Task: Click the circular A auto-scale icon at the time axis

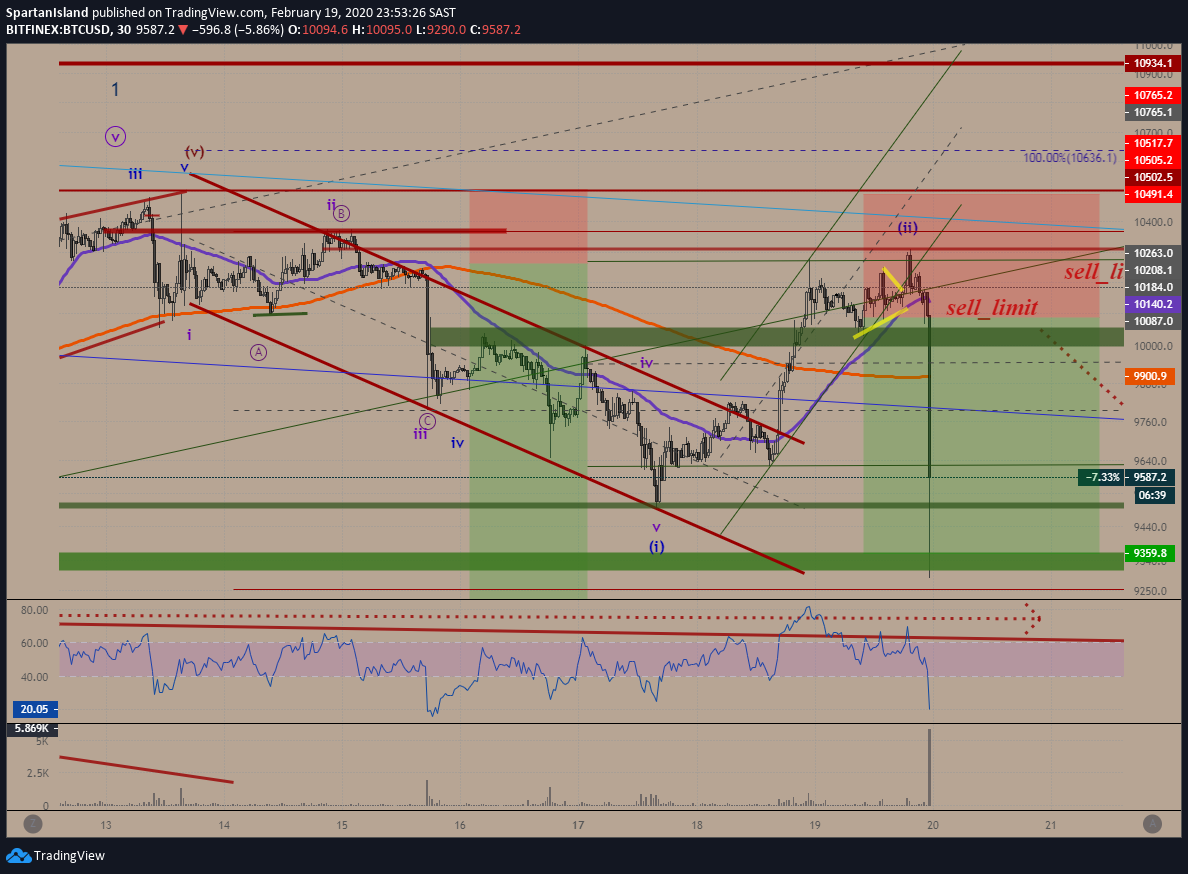Action: point(1152,823)
